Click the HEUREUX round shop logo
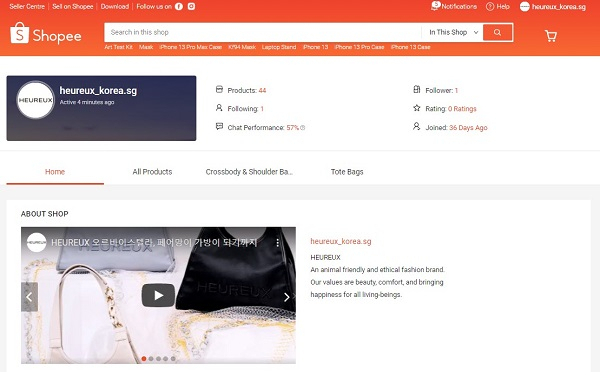600x372 pixels. point(36,100)
